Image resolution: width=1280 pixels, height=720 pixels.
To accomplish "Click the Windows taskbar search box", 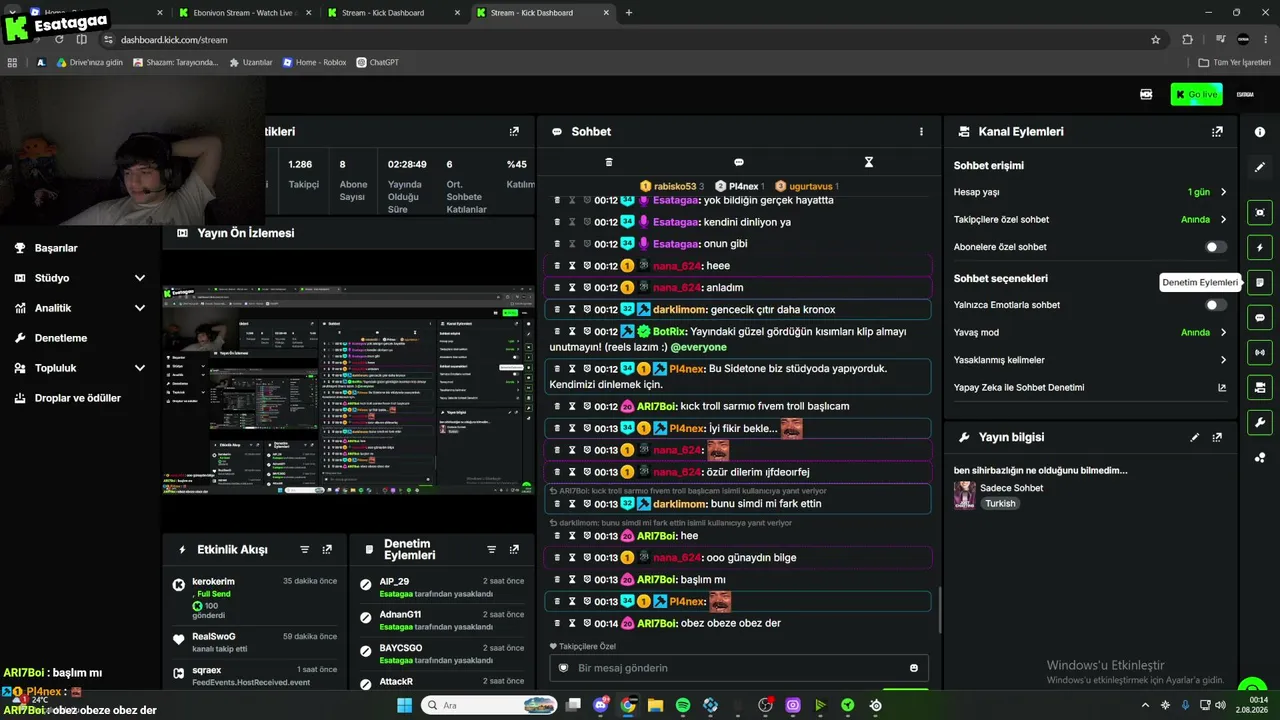I will 490,705.
